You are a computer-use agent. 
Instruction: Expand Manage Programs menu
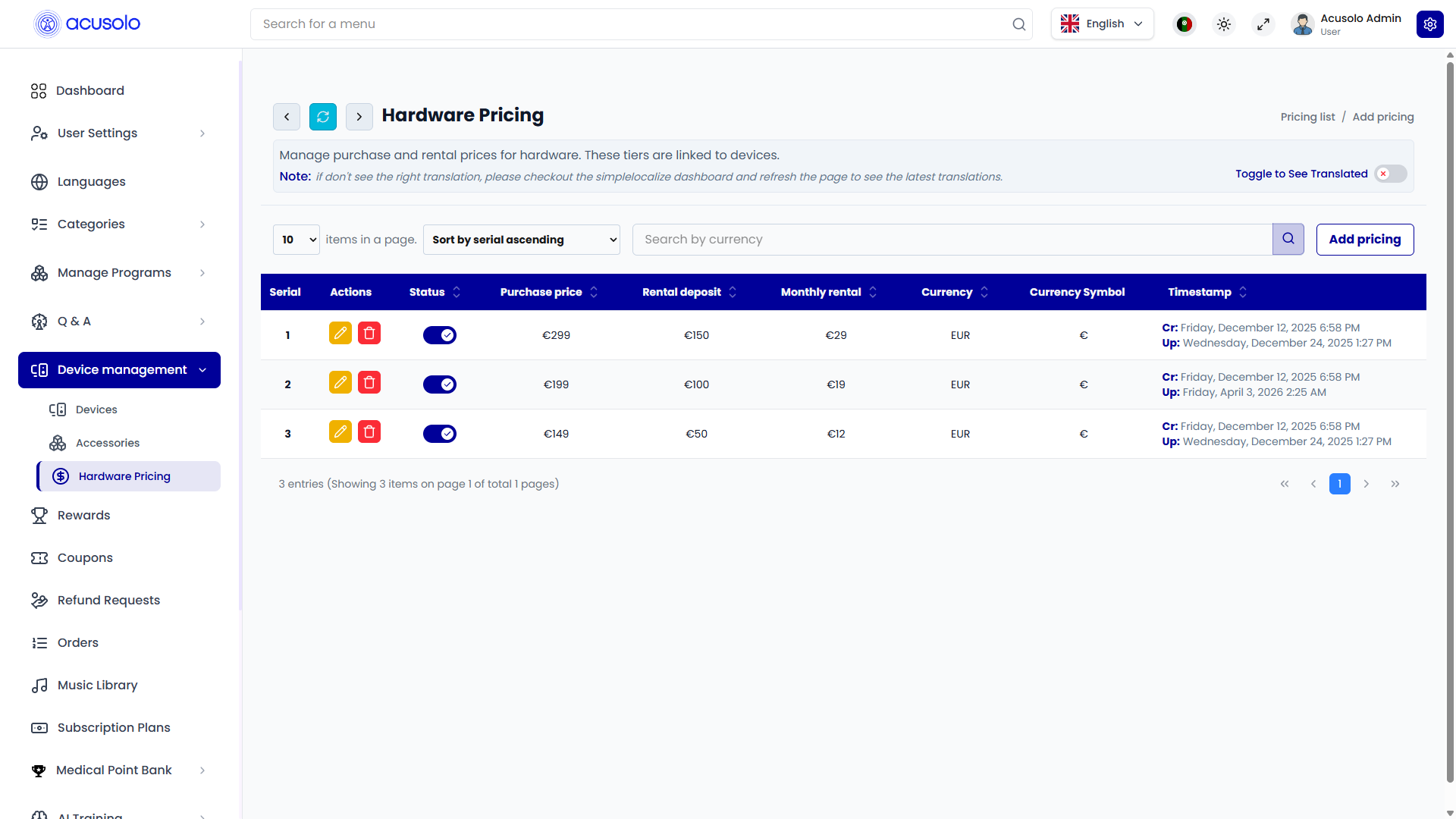[119, 273]
